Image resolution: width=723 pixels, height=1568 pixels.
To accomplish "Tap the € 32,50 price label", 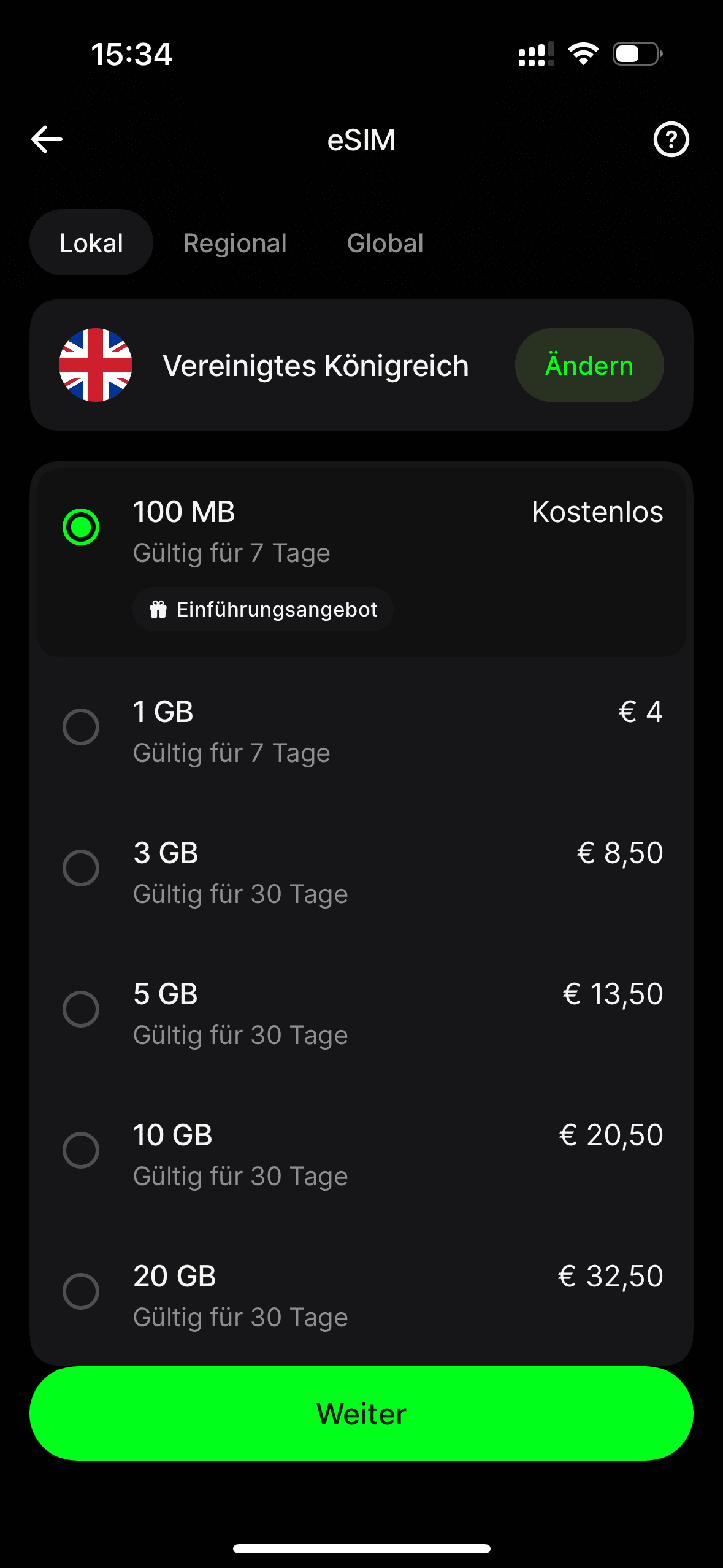I will (611, 1276).
